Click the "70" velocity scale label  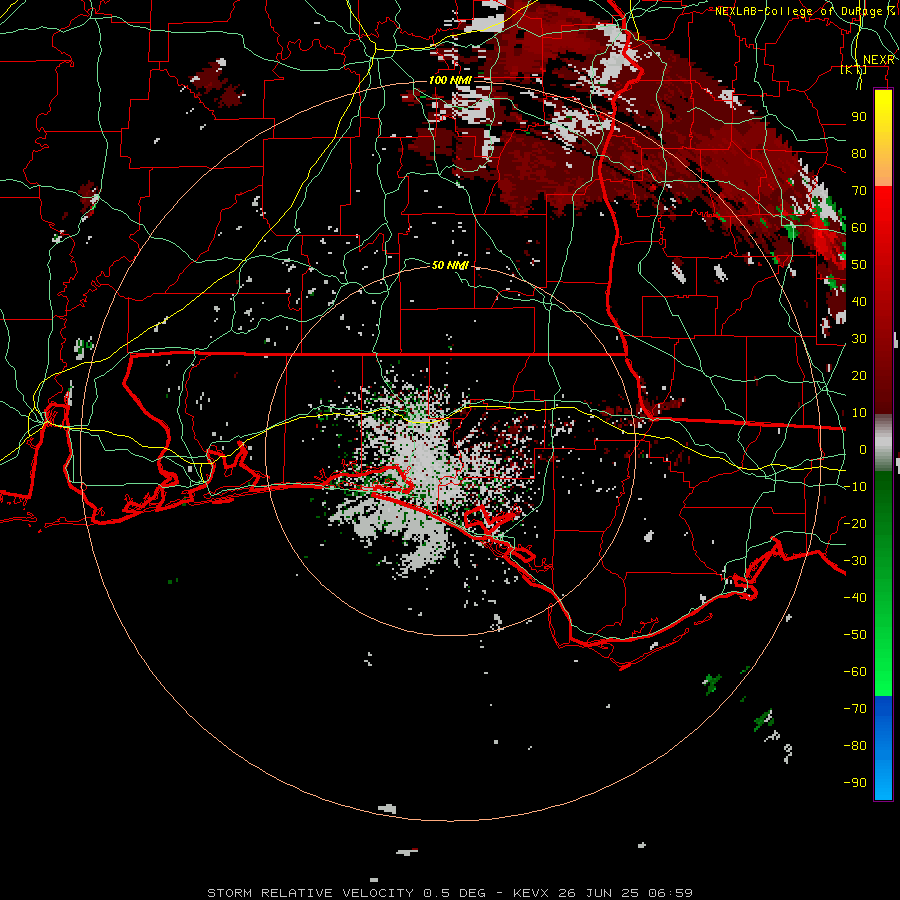(x=859, y=191)
